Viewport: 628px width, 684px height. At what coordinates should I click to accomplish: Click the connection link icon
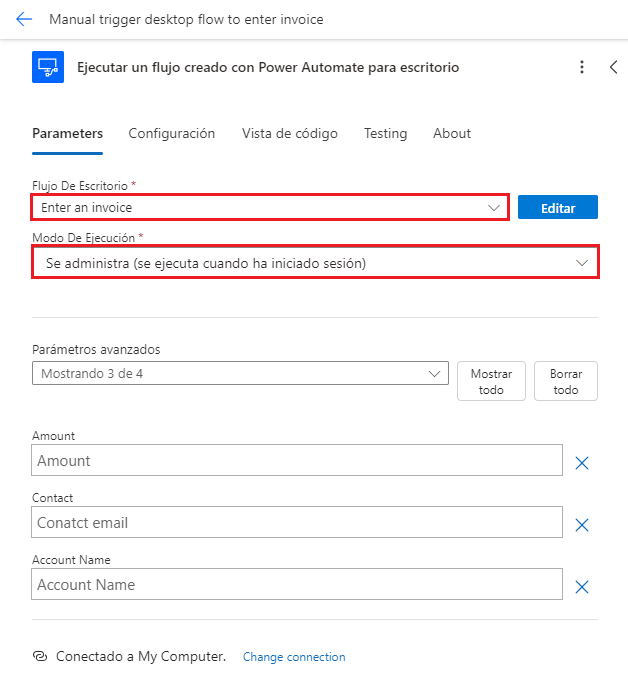coord(40,657)
